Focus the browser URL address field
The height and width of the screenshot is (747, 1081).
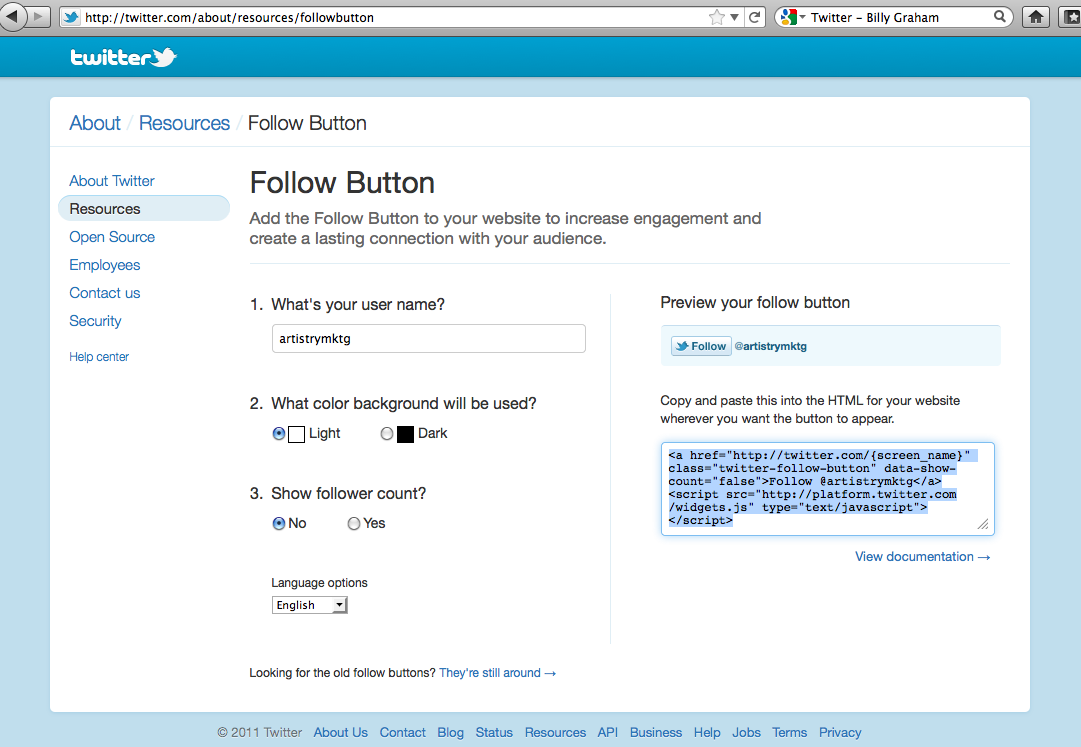[395, 17]
